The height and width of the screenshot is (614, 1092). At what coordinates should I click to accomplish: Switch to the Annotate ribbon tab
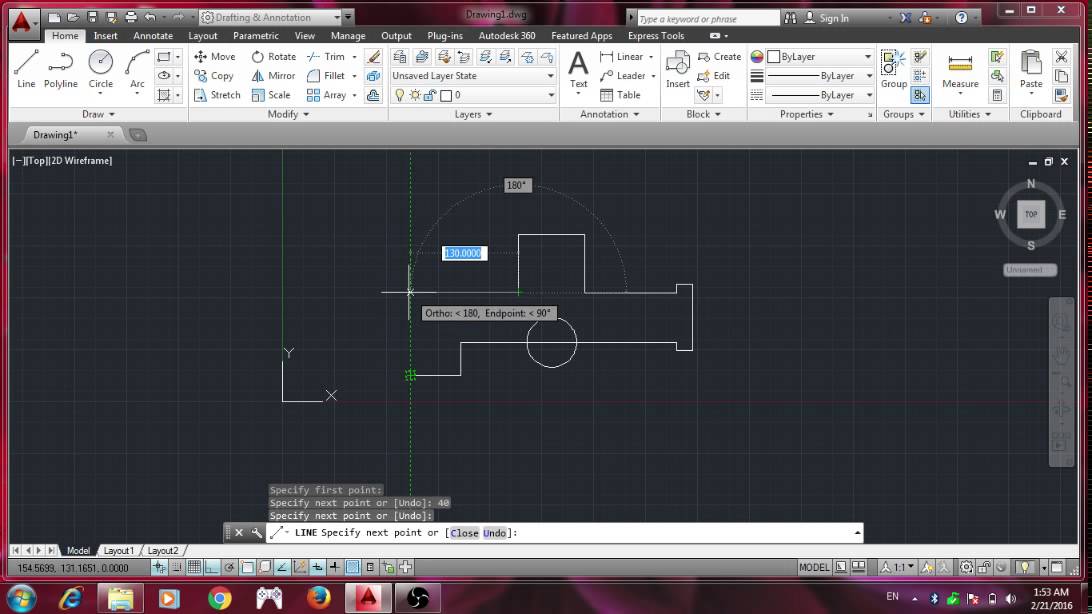(153, 36)
